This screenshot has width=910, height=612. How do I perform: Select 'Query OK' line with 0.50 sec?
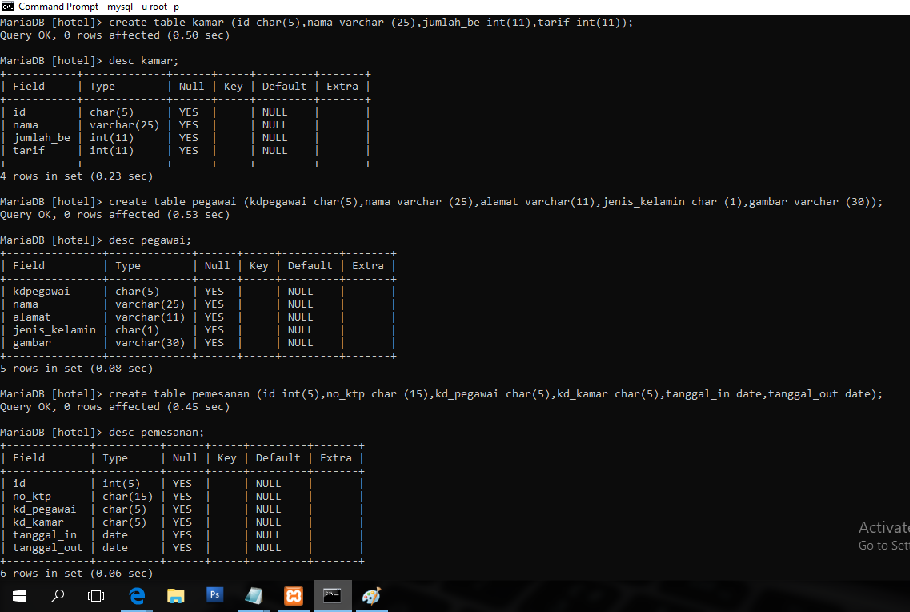click(115, 35)
